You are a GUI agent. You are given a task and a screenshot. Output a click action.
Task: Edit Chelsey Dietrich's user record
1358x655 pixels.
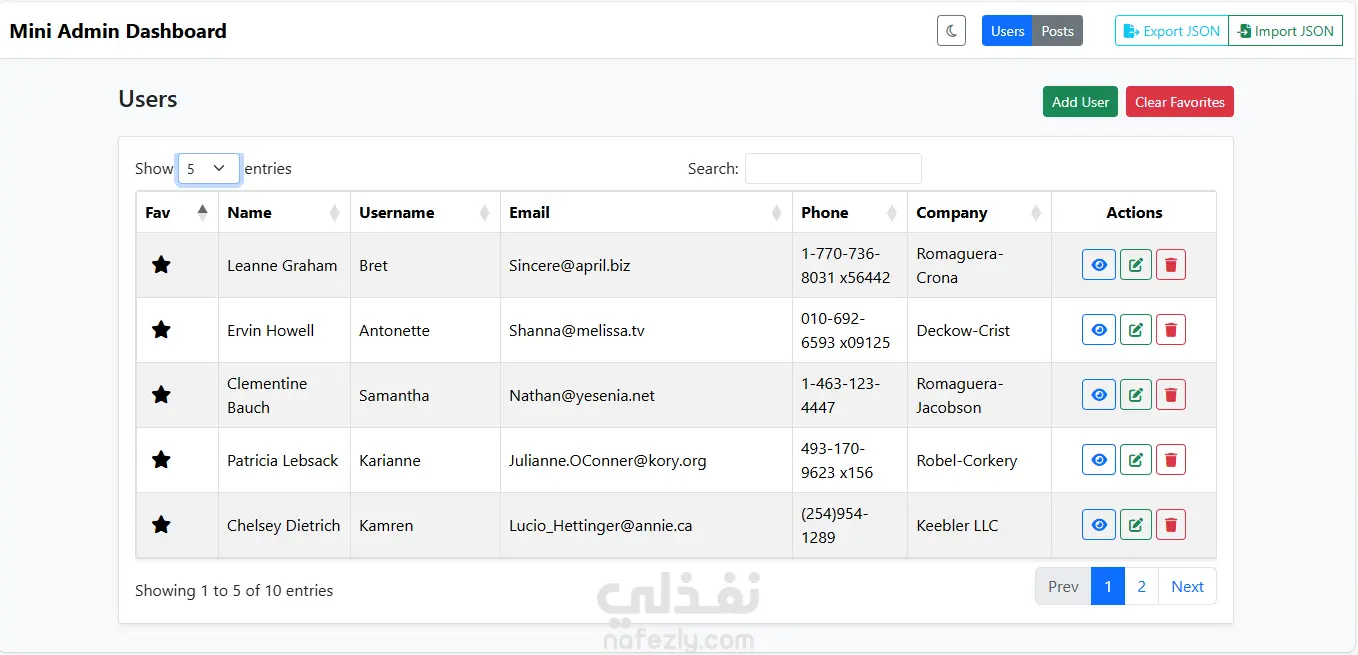(x=1135, y=525)
